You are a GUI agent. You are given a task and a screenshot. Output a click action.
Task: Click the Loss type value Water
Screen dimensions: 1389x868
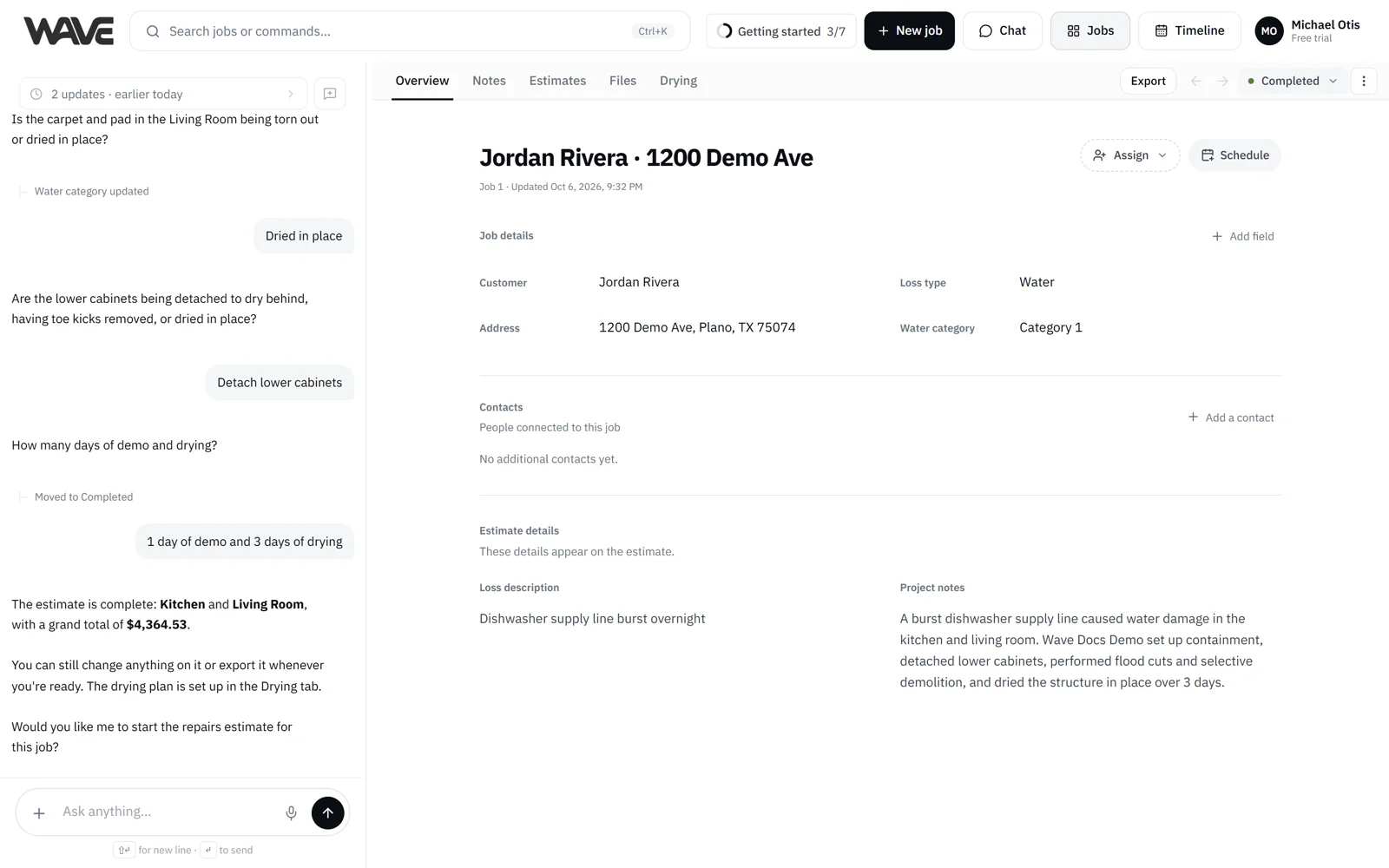pos(1037,282)
